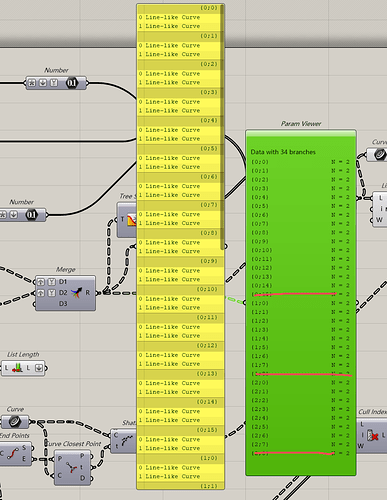Click the {0;15} header in the yellow panel
Viewport: 387px width, 500px height.
[179, 430]
